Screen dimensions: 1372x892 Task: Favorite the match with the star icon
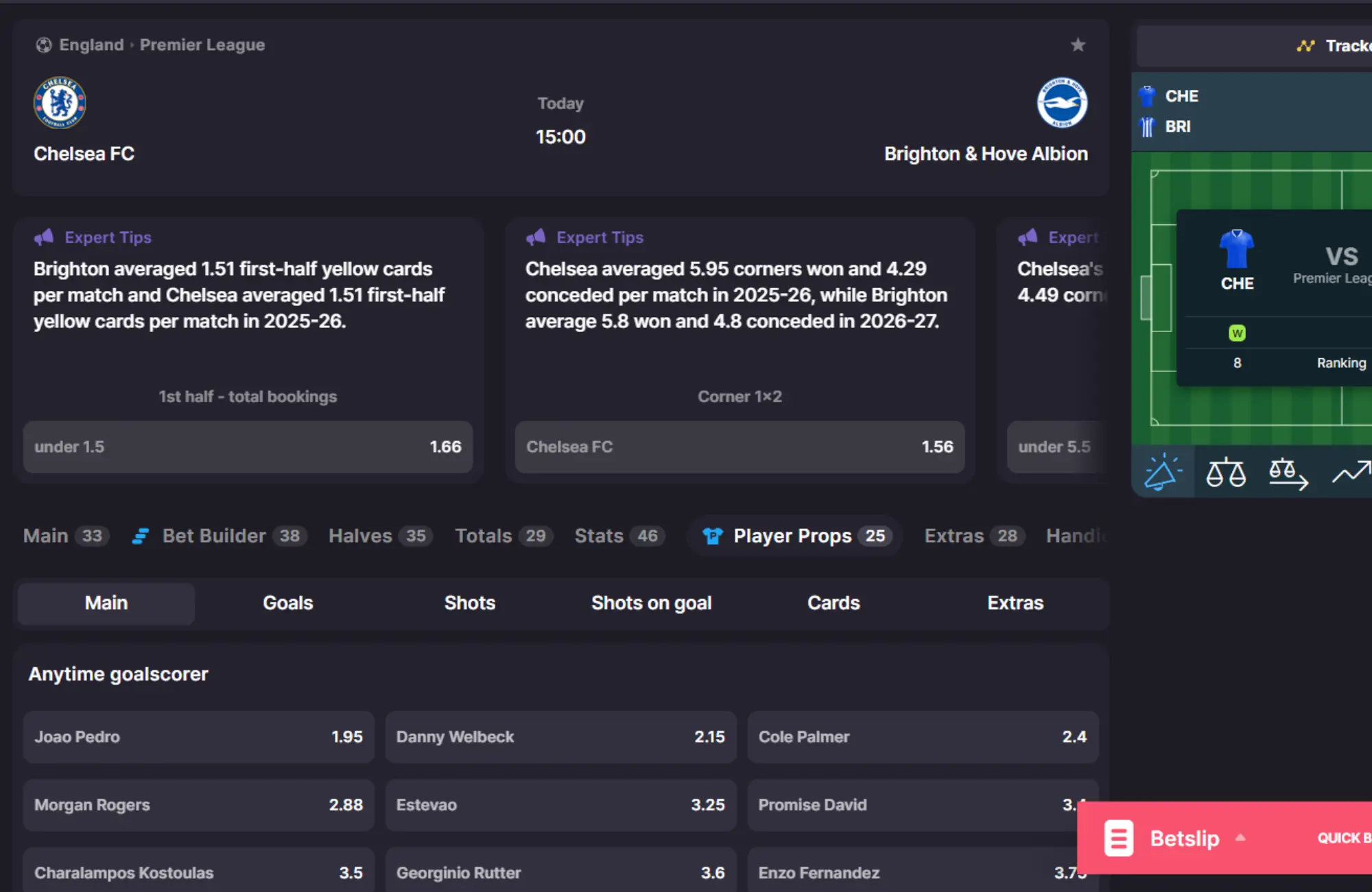coord(1078,45)
